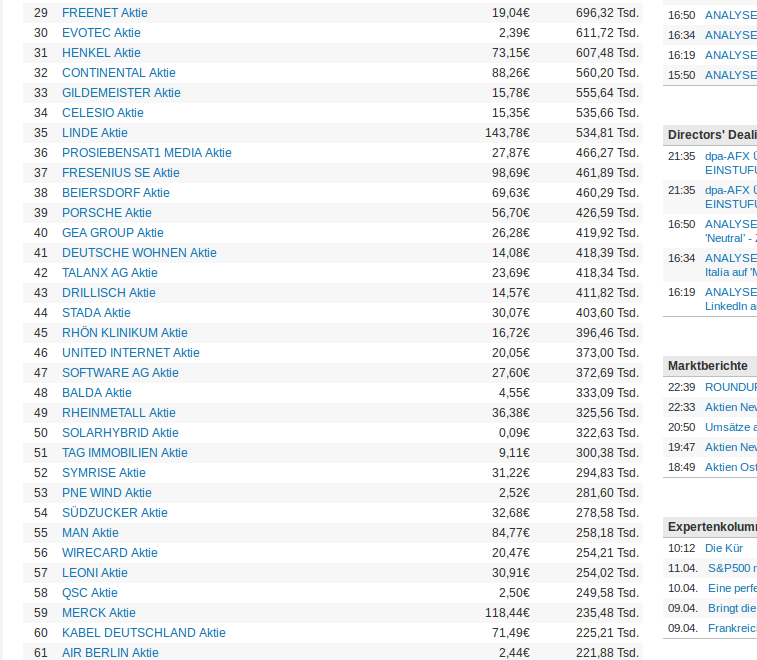This screenshot has height=660, width=757.
Task: Open the 'Frankreich' expert column
Action: [732, 629]
